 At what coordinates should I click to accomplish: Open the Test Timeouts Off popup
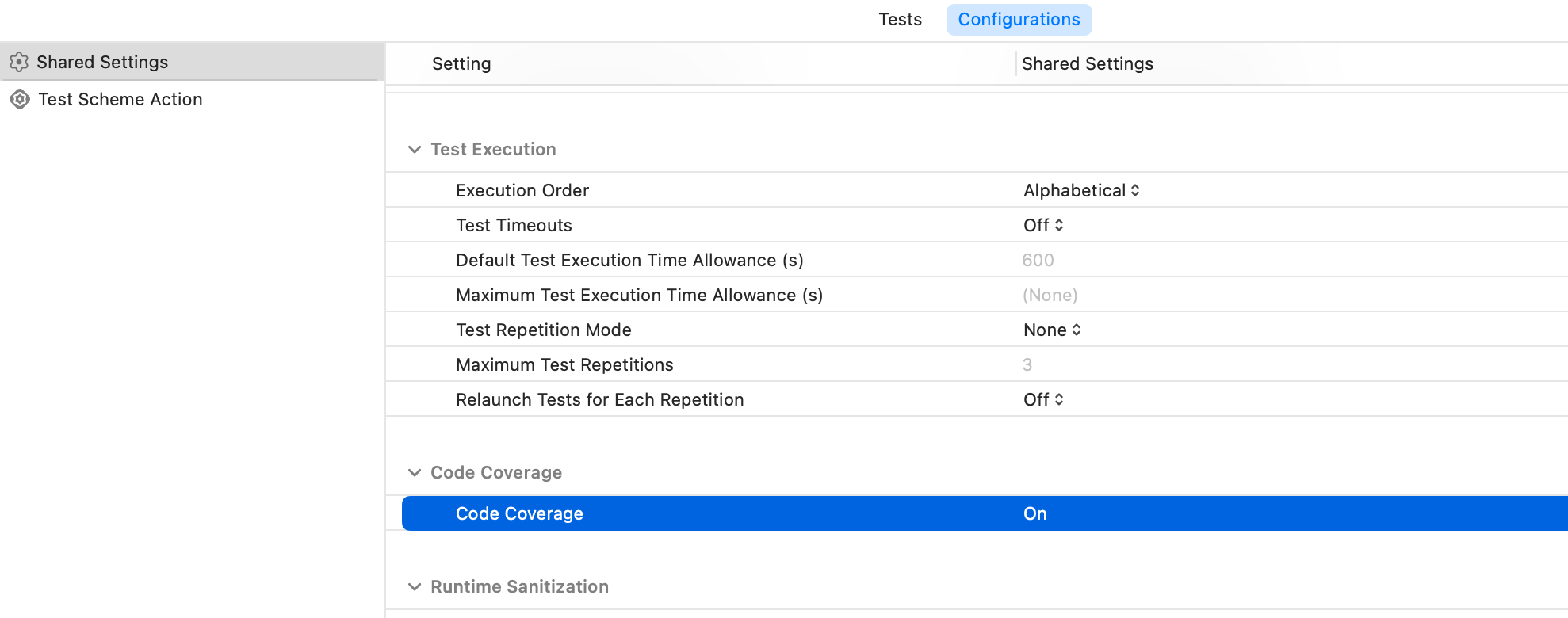(x=1043, y=226)
